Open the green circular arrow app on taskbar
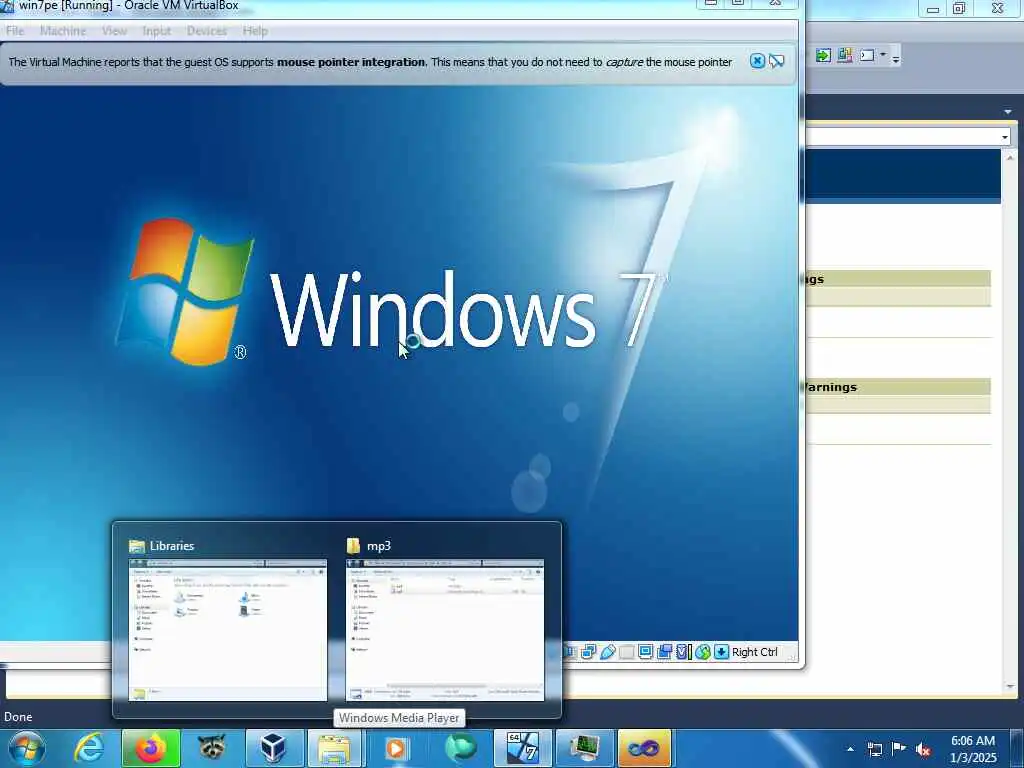This screenshot has width=1024, height=768. 459,748
